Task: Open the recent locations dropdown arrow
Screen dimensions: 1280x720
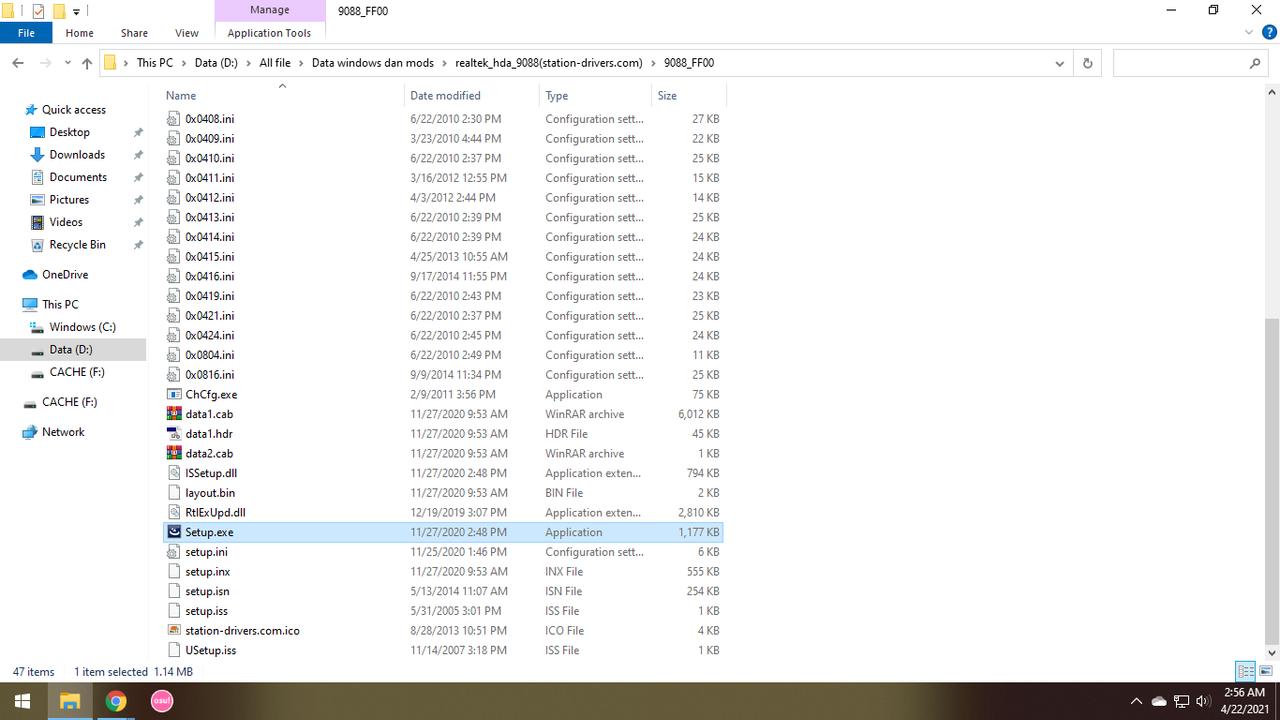Action: pyautogui.click(x=67, y=63)
